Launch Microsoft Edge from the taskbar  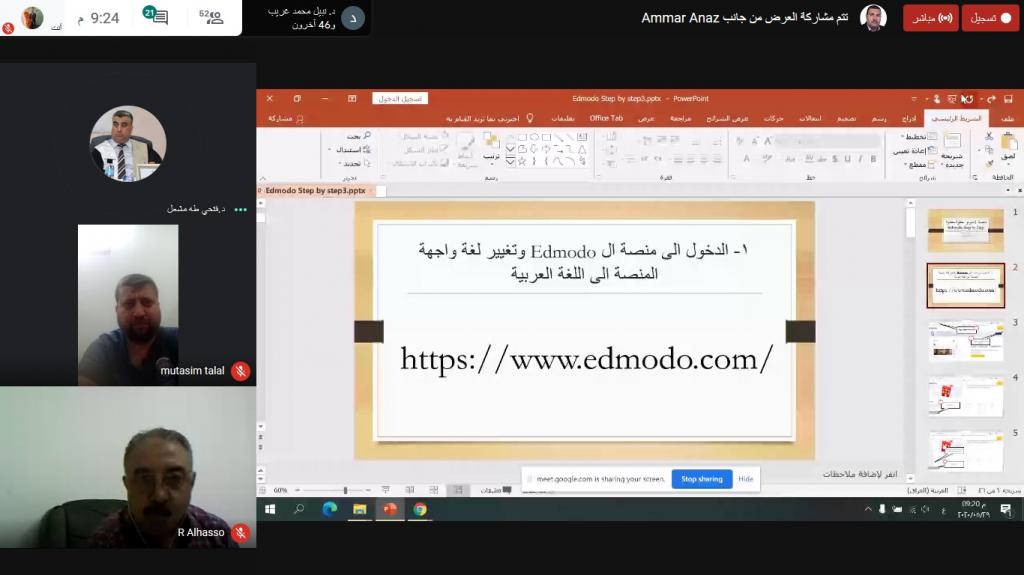(329, 509)
